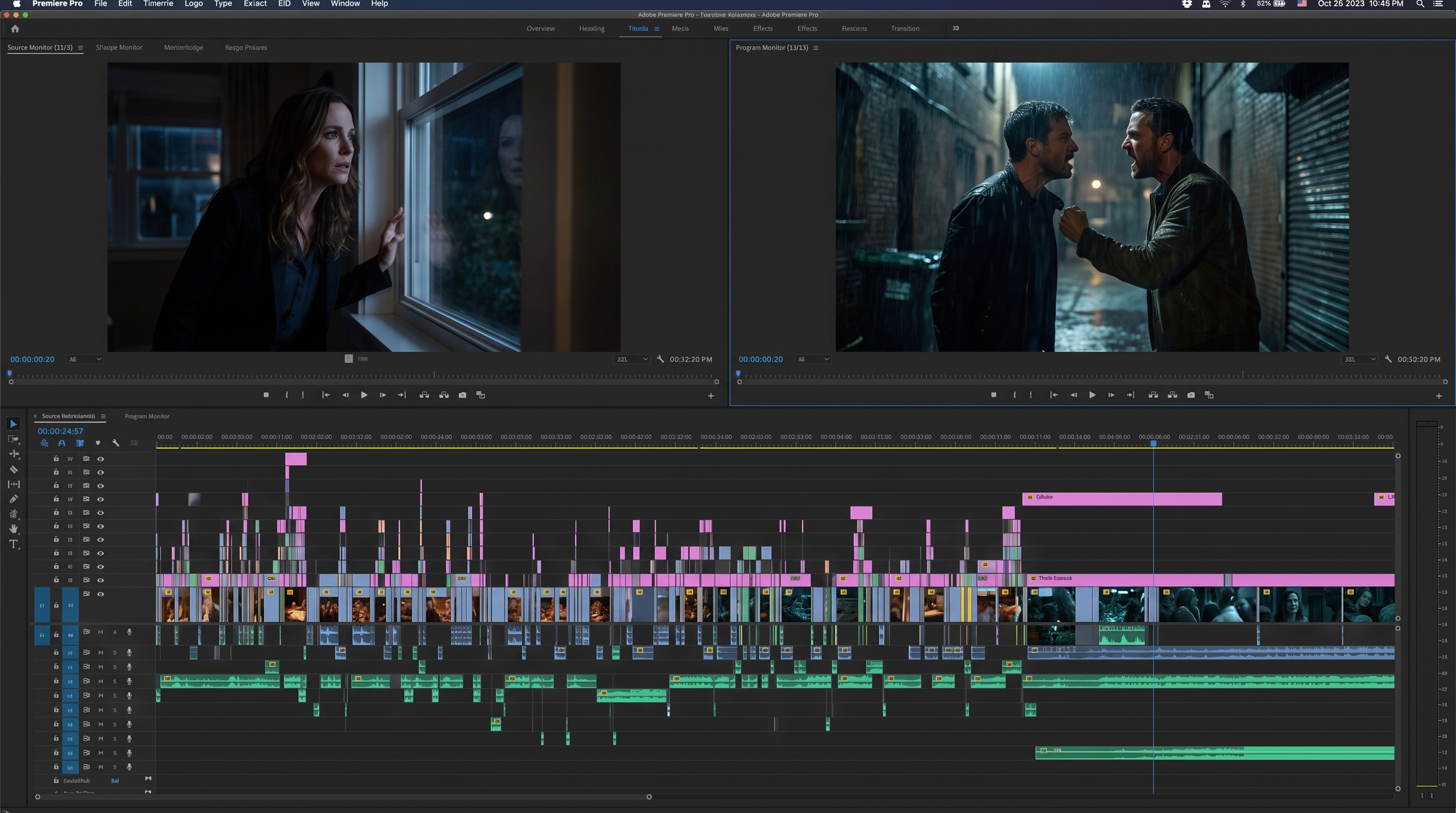Screen dimensions: 1456x813
Task: Mute the audio track labeled 66
Action: (101, 633)
